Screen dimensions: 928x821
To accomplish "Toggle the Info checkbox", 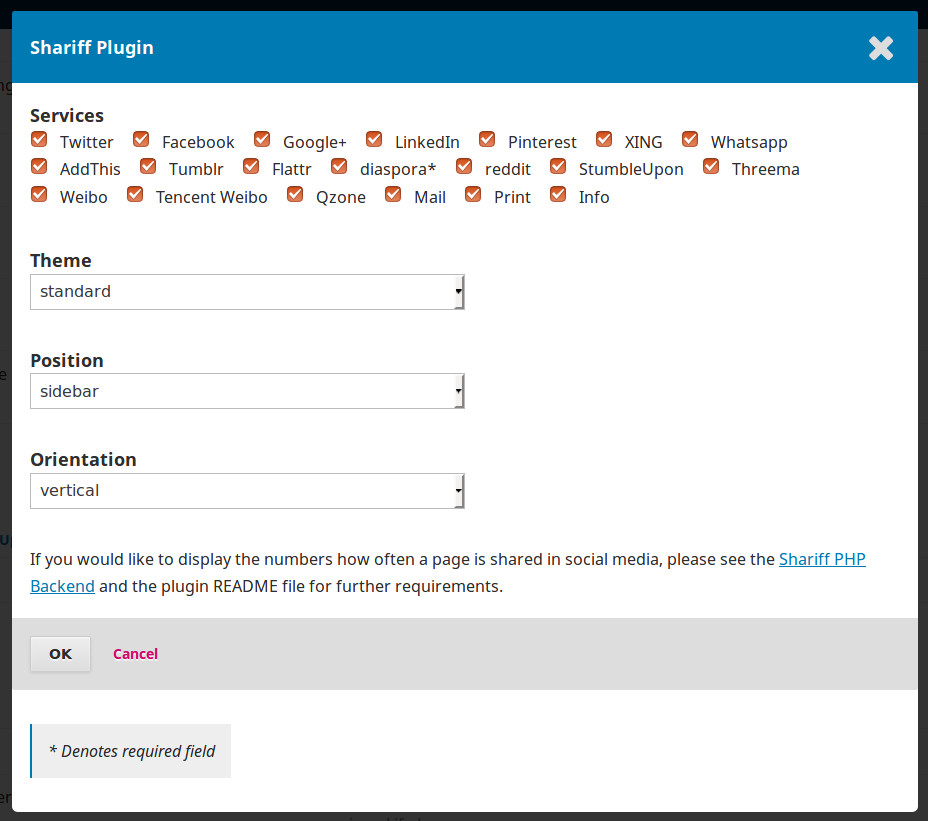I will tap(558, 195).
